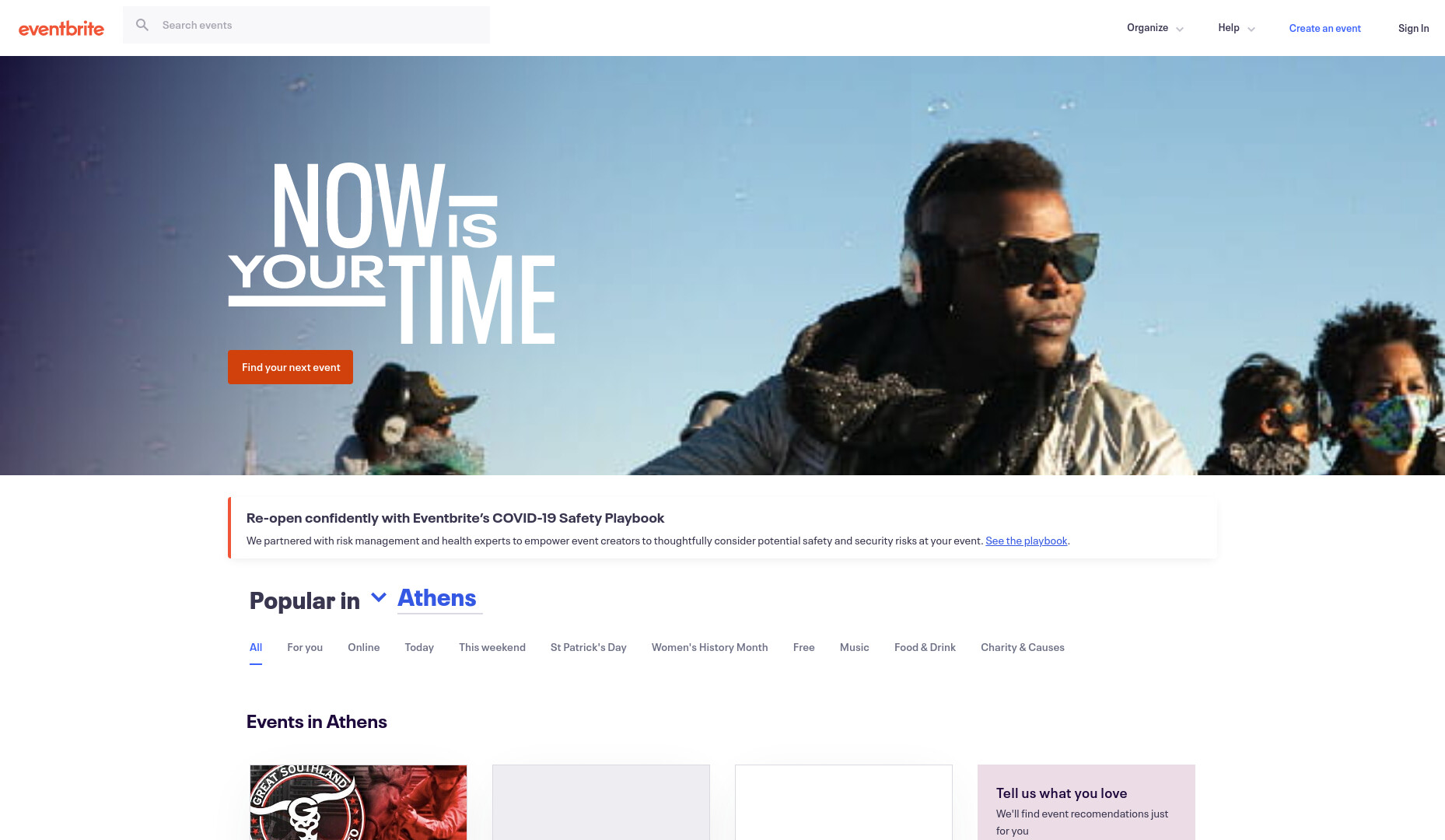Open the This weekend tab
This screenshot has height=840, width=1445.
(x=492, y=647)
